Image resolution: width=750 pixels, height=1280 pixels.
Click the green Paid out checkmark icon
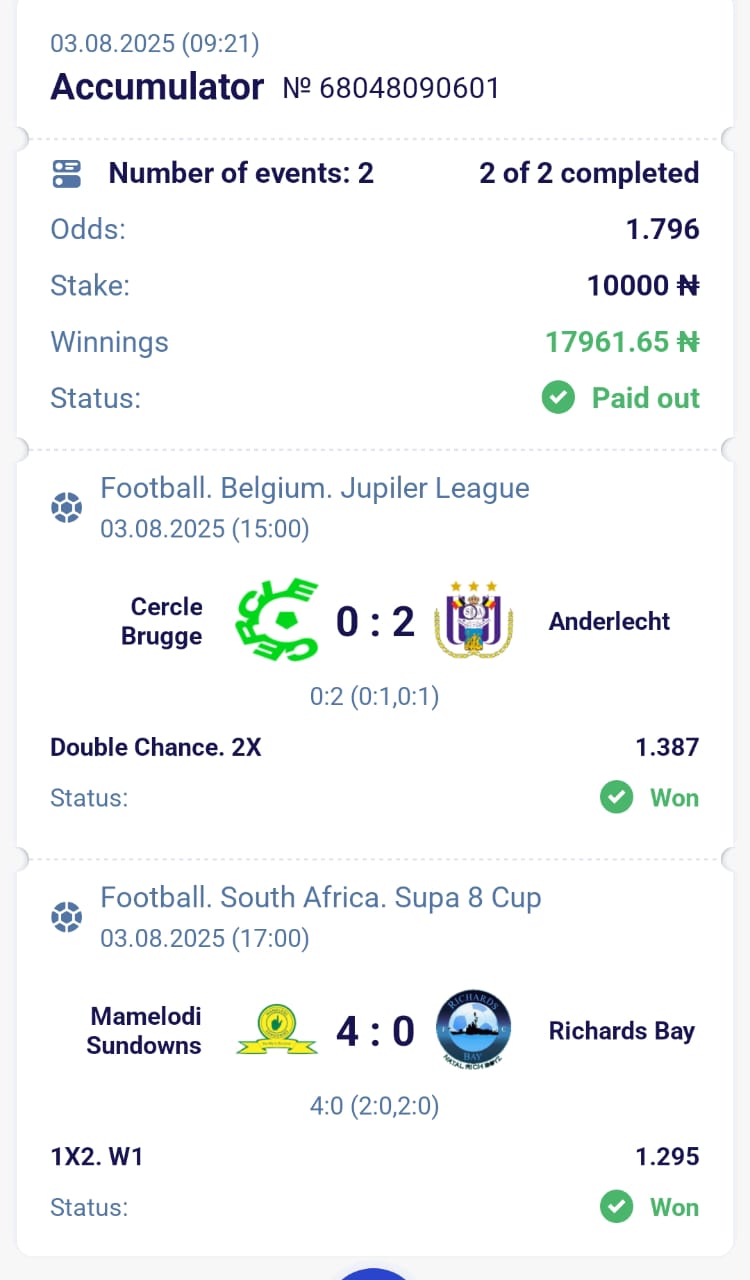coord(558,398)
